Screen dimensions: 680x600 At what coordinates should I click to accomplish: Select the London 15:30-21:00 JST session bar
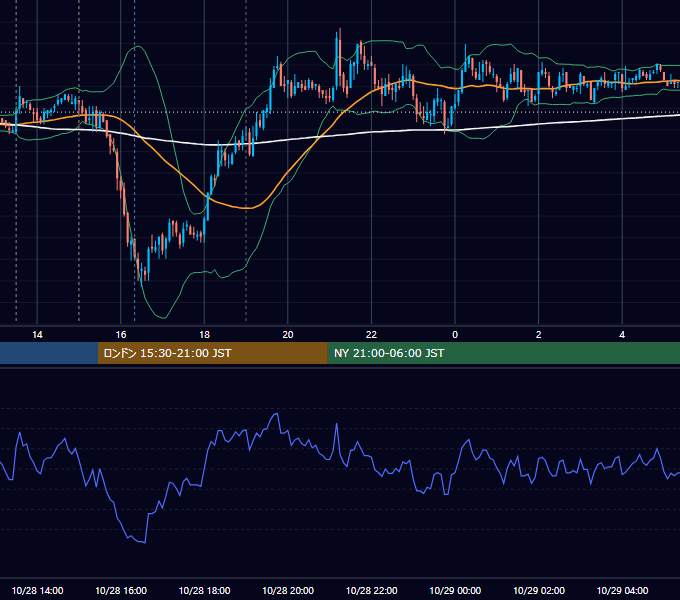coord(212,353)
